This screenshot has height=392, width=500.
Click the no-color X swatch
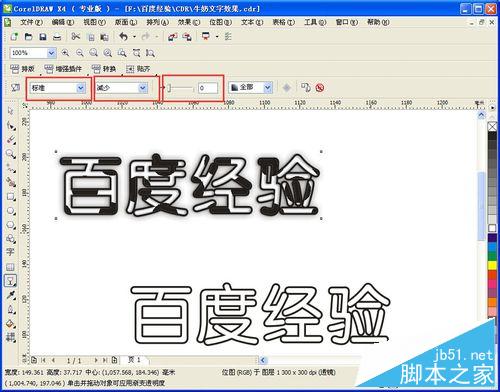coord(492,127)
